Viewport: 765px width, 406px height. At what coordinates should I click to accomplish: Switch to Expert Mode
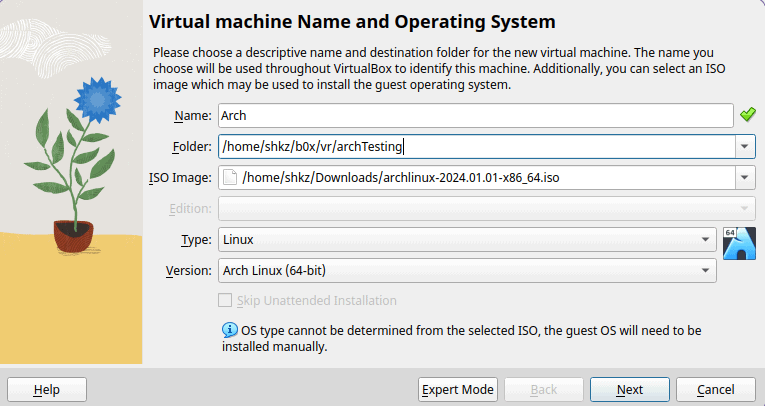458,389
